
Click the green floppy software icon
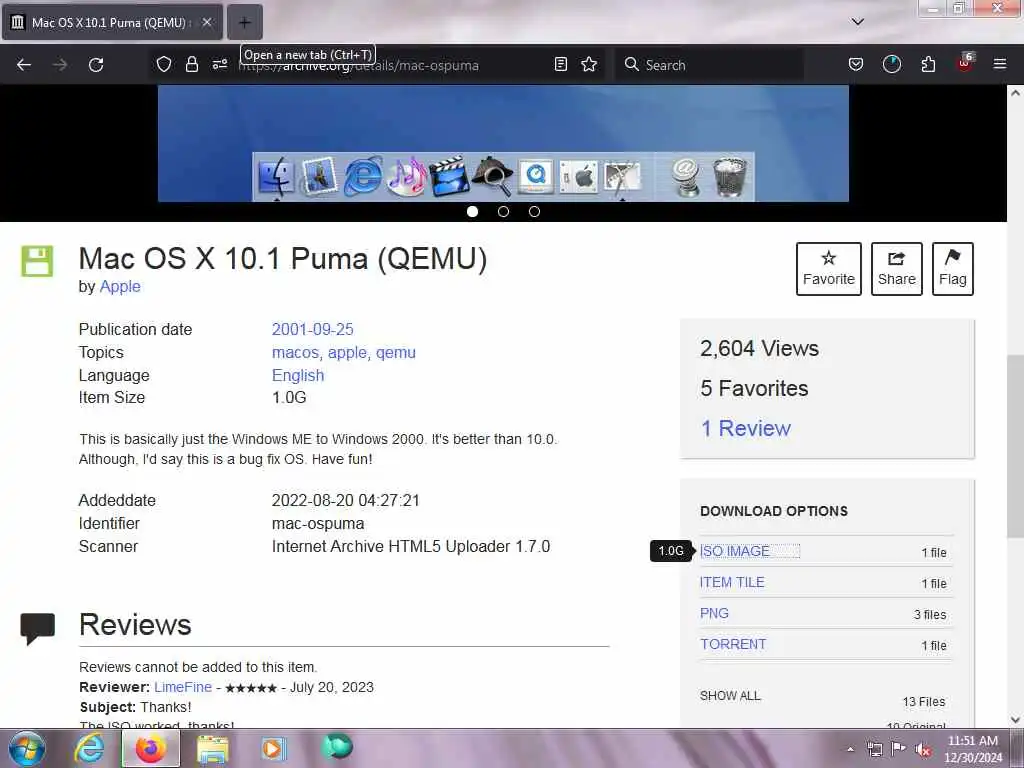37,261
